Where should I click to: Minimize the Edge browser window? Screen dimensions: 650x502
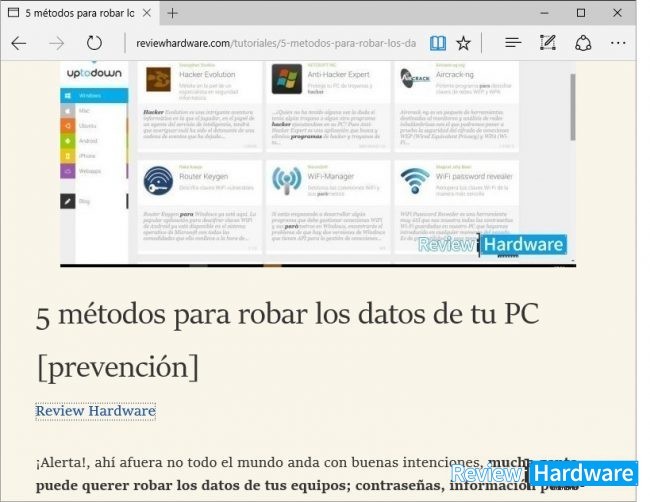[x=545, y=13]
